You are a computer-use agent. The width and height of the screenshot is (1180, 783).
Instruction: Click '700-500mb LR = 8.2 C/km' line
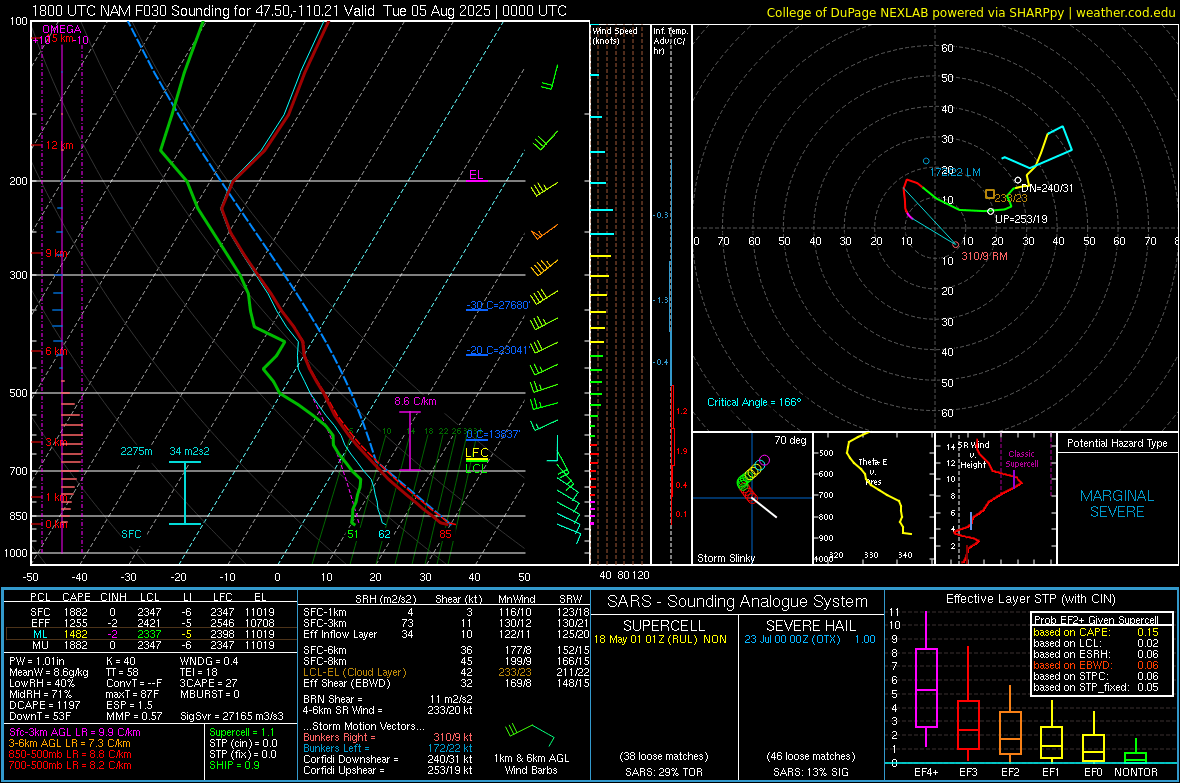pyautogui.click(x=70, y=765)
